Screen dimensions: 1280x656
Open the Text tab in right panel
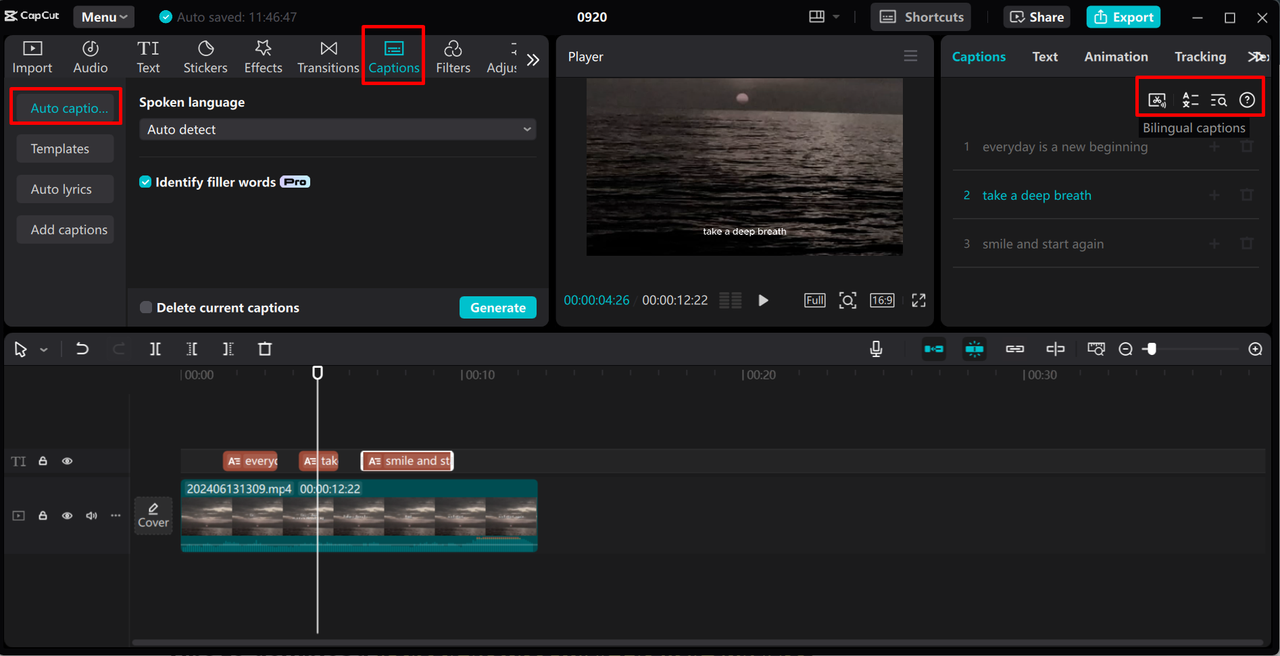coord(1045,57)
